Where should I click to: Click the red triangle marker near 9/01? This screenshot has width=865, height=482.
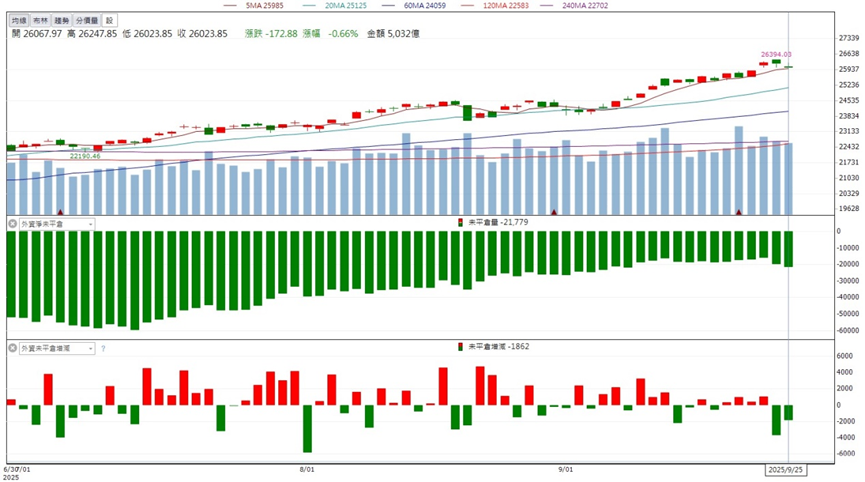point(553,212)
